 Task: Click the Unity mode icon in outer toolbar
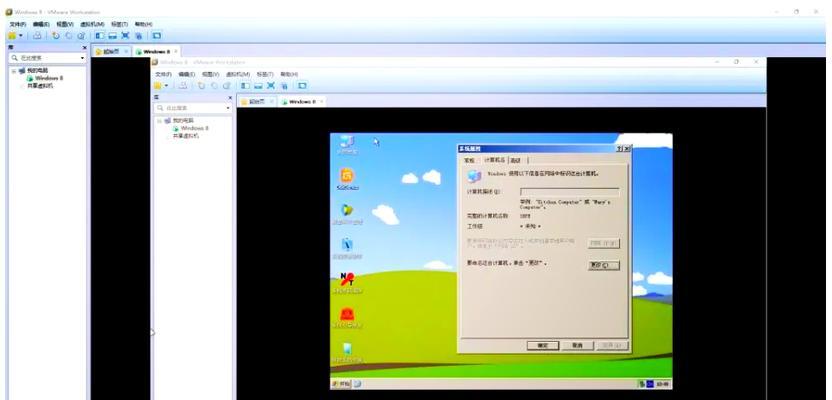138,36
